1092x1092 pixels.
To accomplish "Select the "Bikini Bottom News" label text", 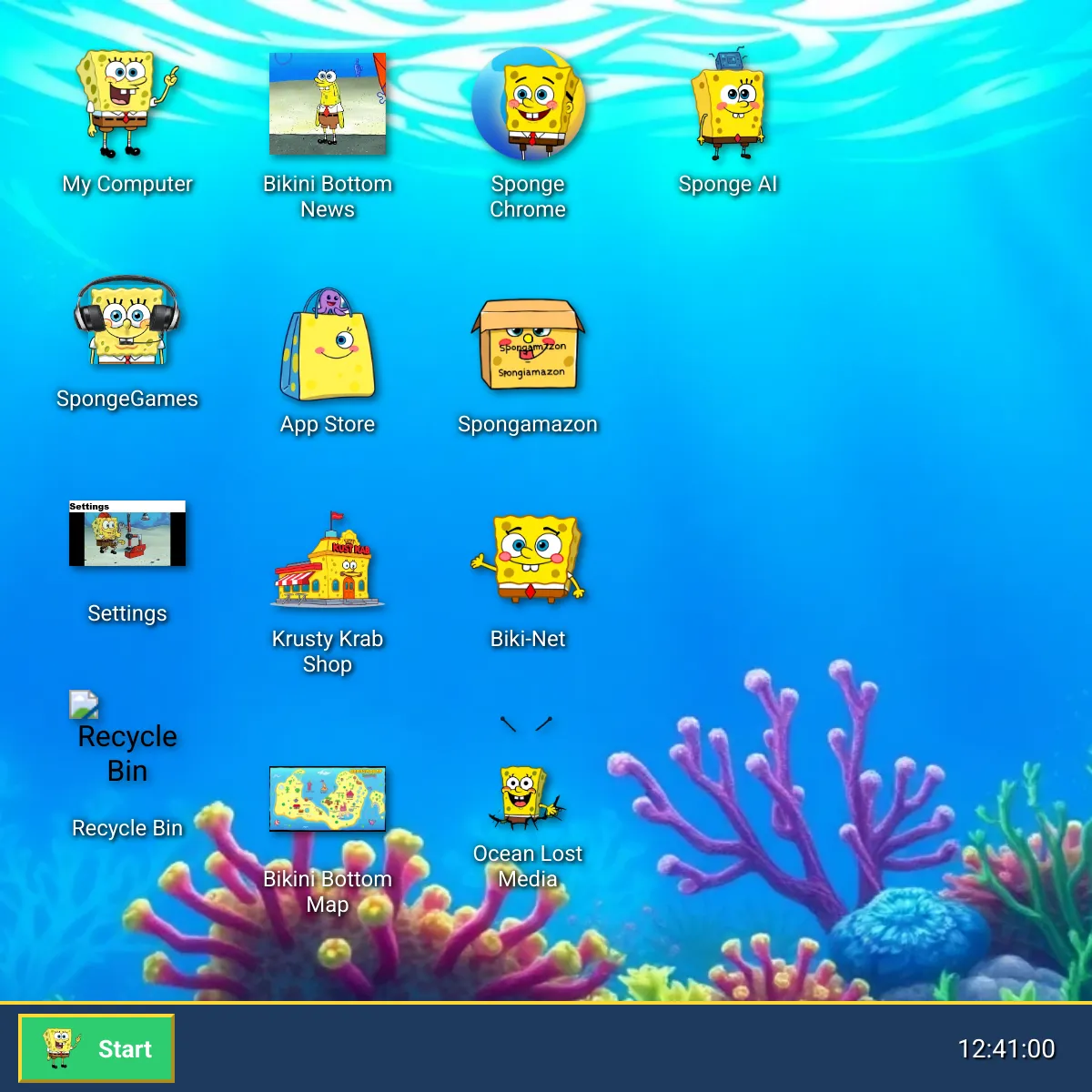I will [x=328, y=197].
